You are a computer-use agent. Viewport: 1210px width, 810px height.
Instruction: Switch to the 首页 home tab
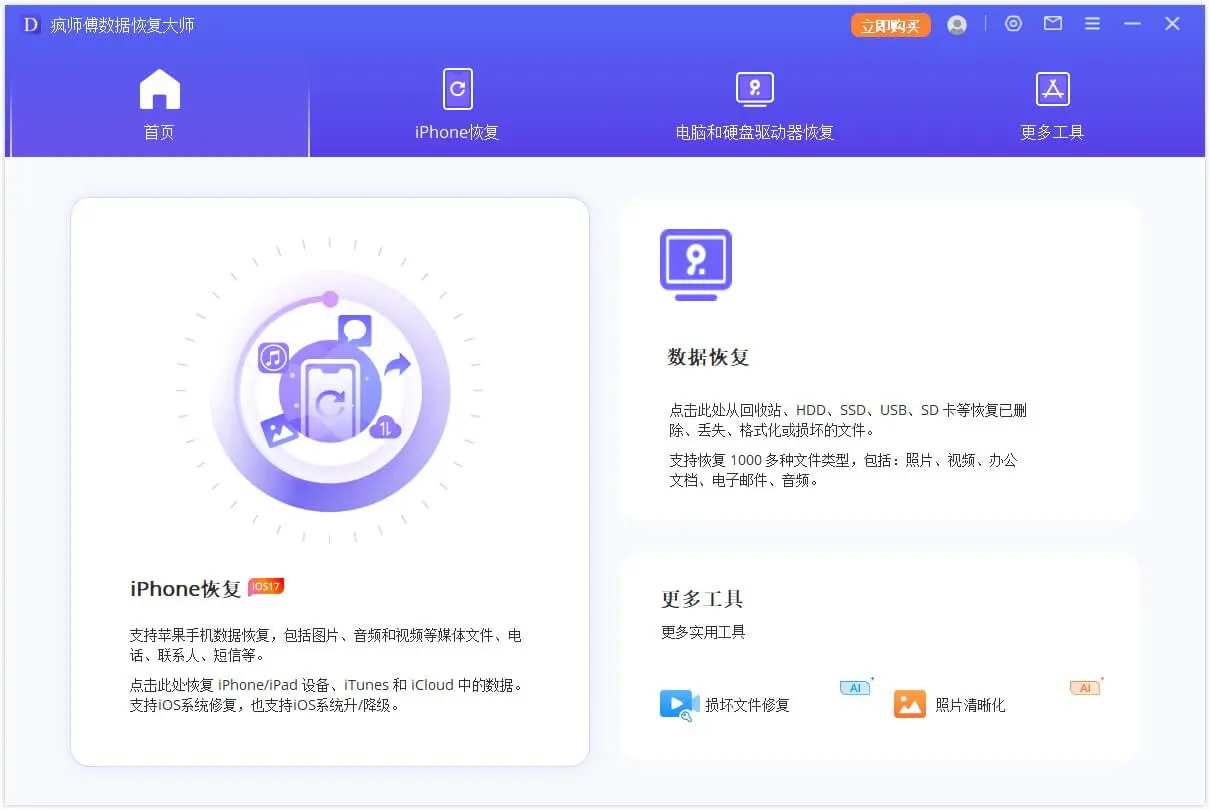(159, 105)
